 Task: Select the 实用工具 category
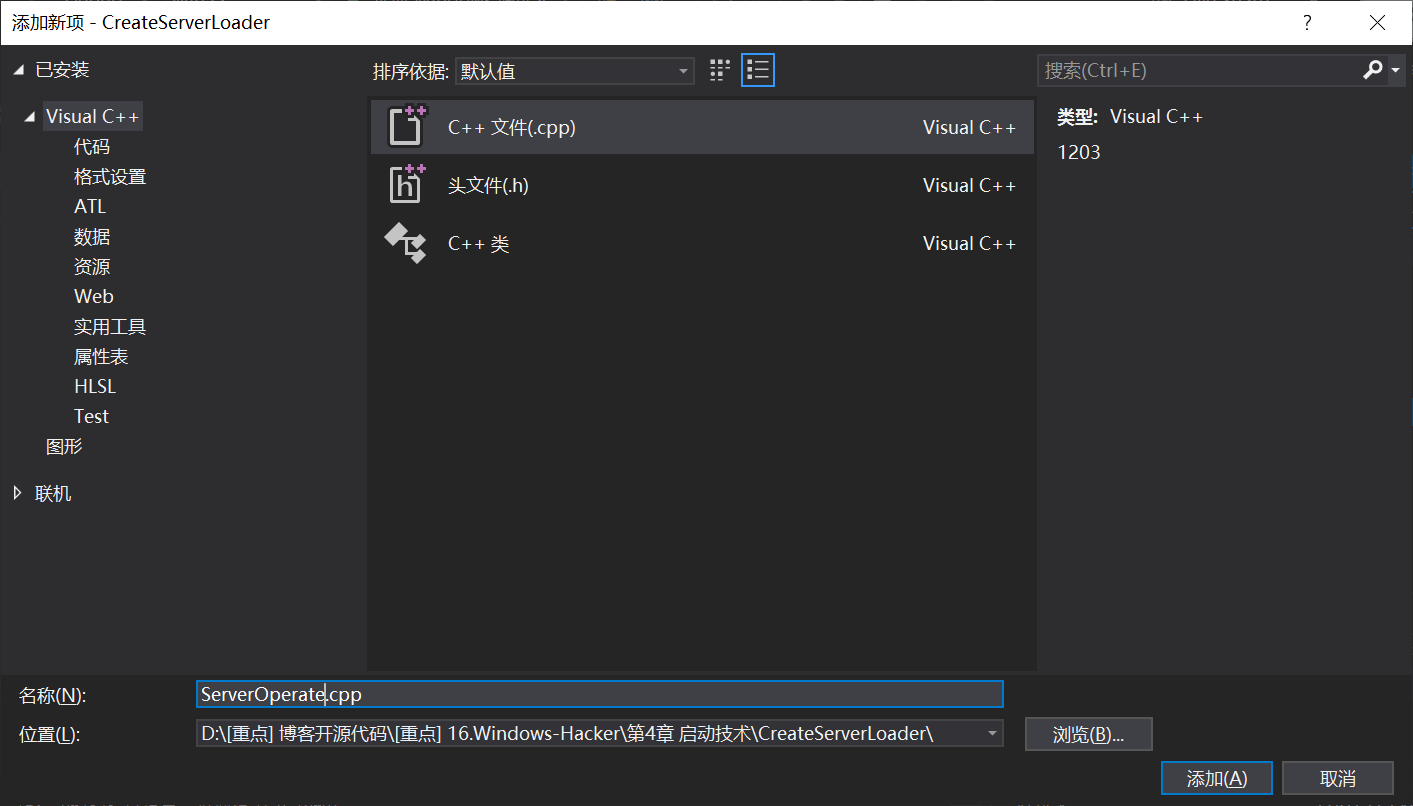[x=110, y=327]
